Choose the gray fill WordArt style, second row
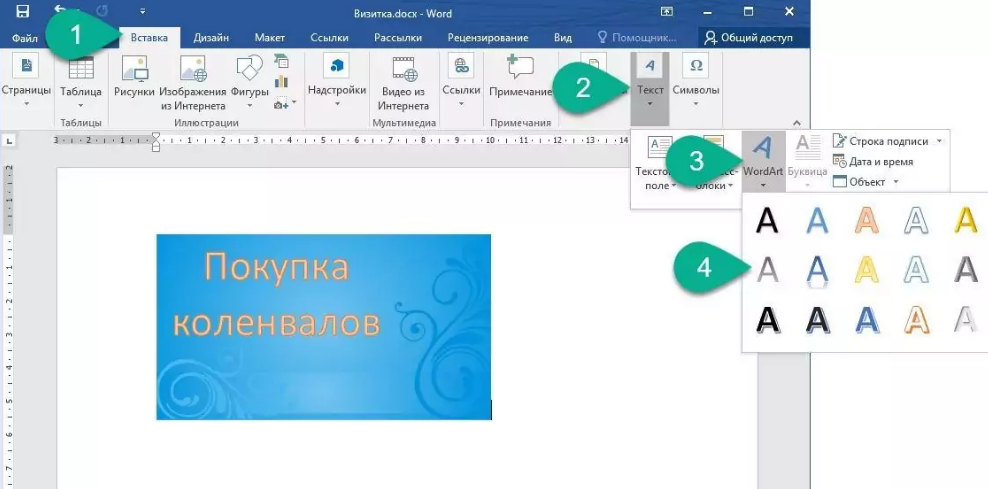This screenshot has height=489, width=988. pyautogui.click(x=767, y=270)
